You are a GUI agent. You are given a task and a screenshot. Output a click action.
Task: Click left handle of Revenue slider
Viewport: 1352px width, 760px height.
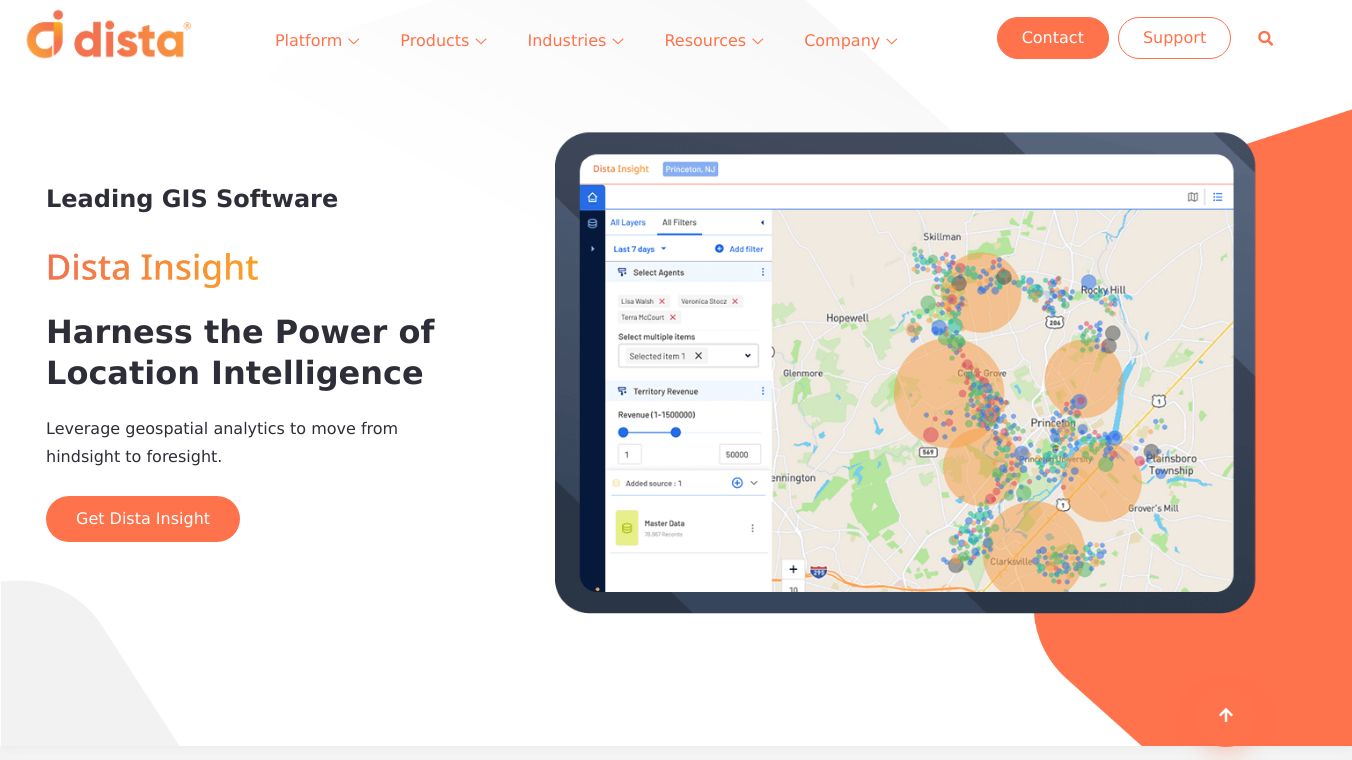coord(623,433)
